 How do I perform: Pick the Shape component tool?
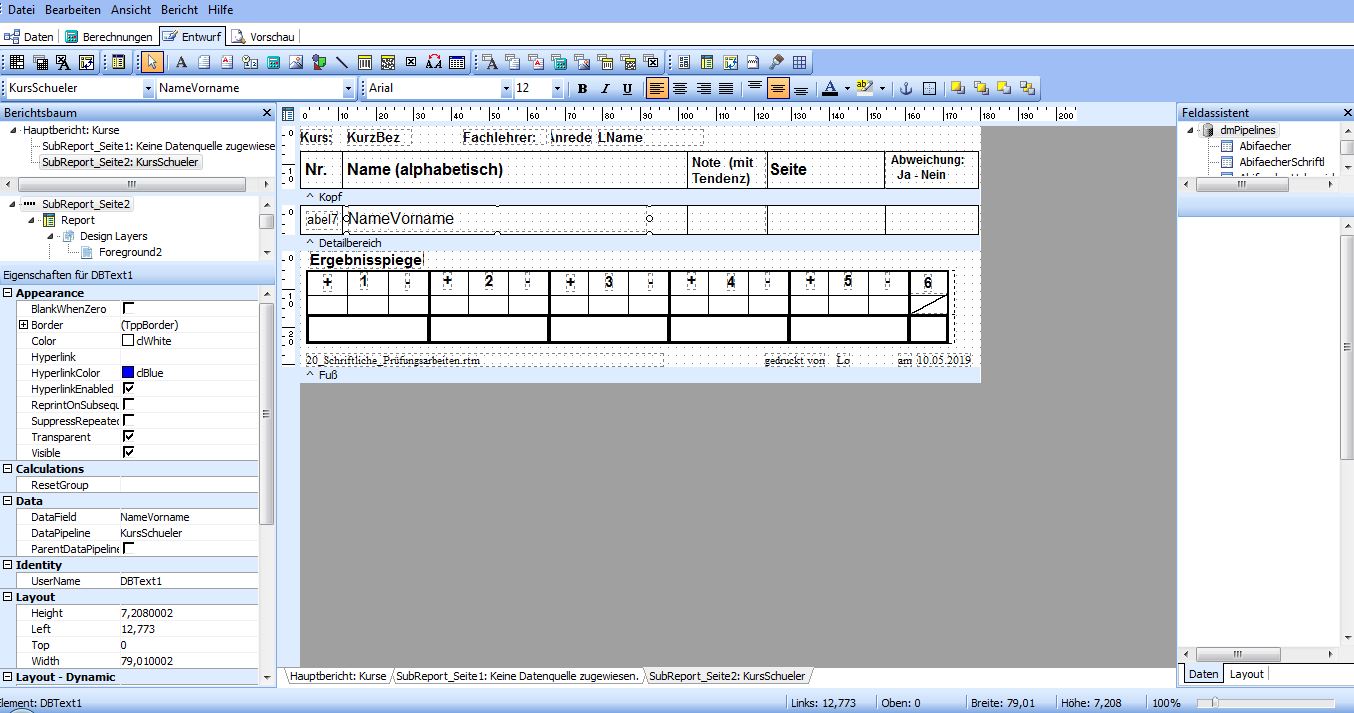coord(319,62)
